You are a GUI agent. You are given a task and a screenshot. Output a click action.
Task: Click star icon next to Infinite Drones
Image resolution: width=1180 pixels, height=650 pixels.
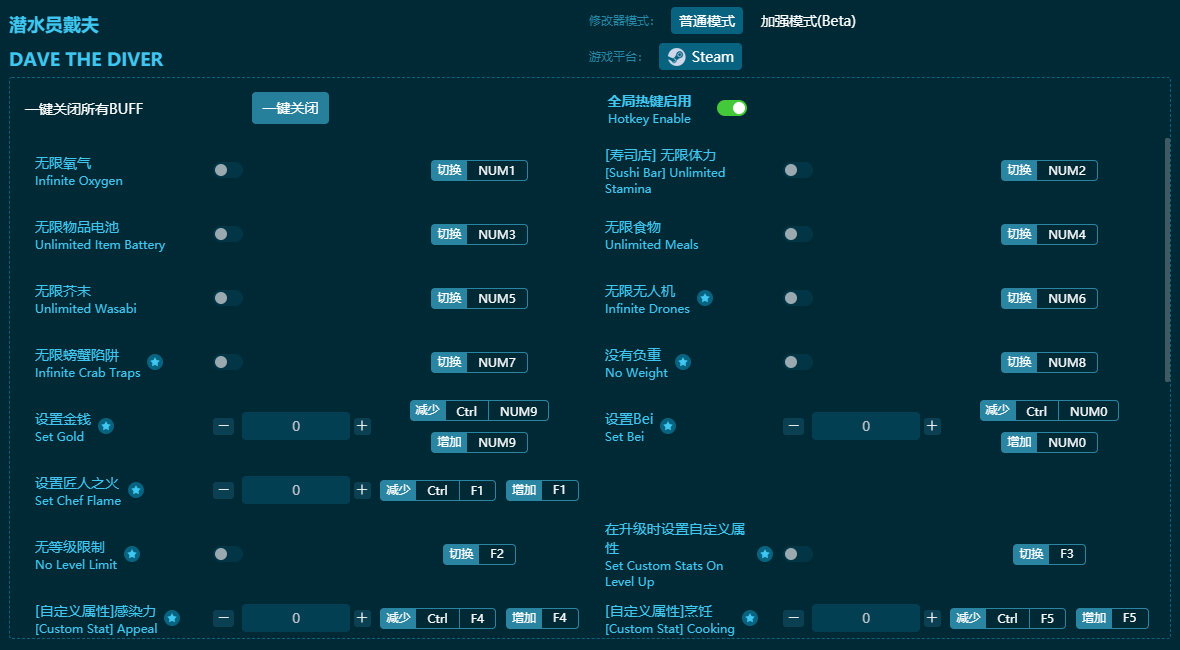tap(705, 298)
